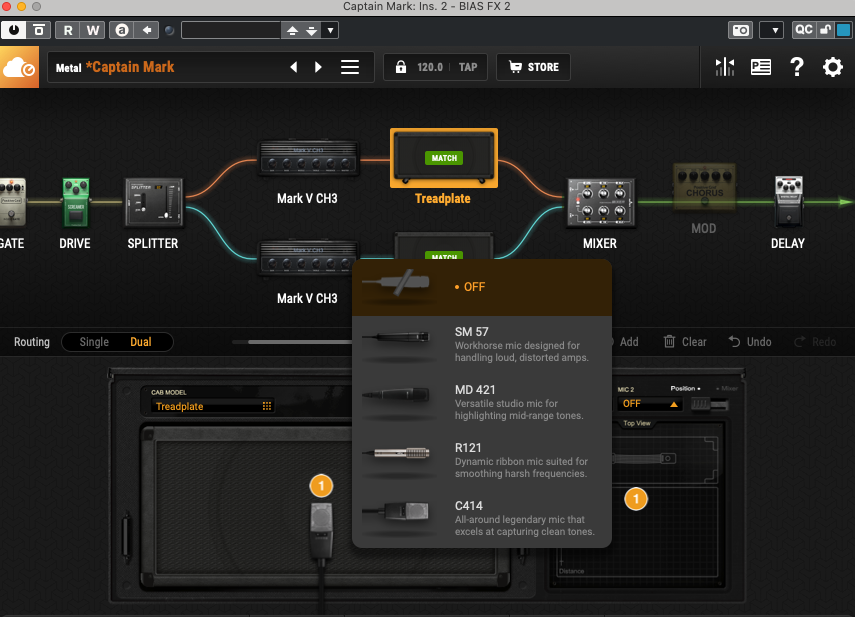Toggle the plugin power bypass button
Image resolution: width=855 pixels, height=617 pixels.
pyautogui.click(x=14, y=30)
